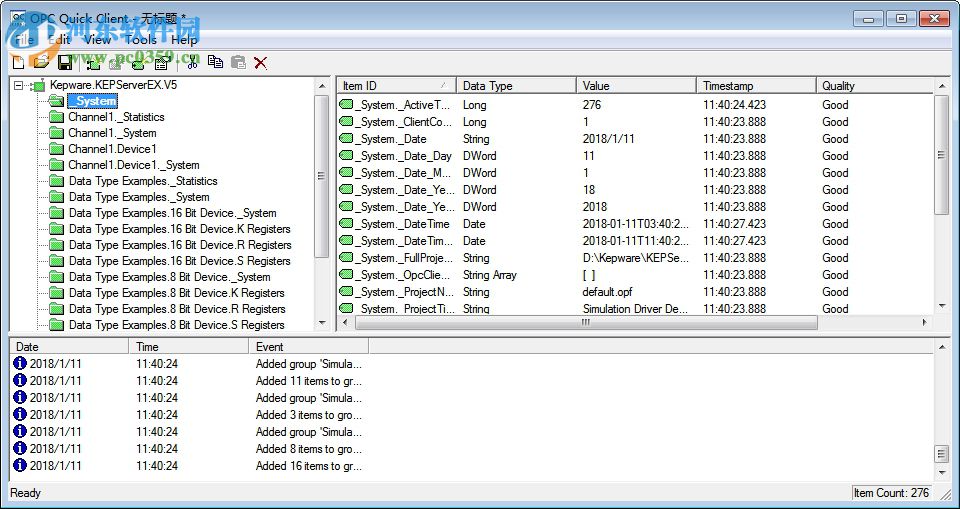Select Data Type Examples.16 Bit Device.R Registers
The width and height of the screenshot is (960, 509).
click(180, 244)
